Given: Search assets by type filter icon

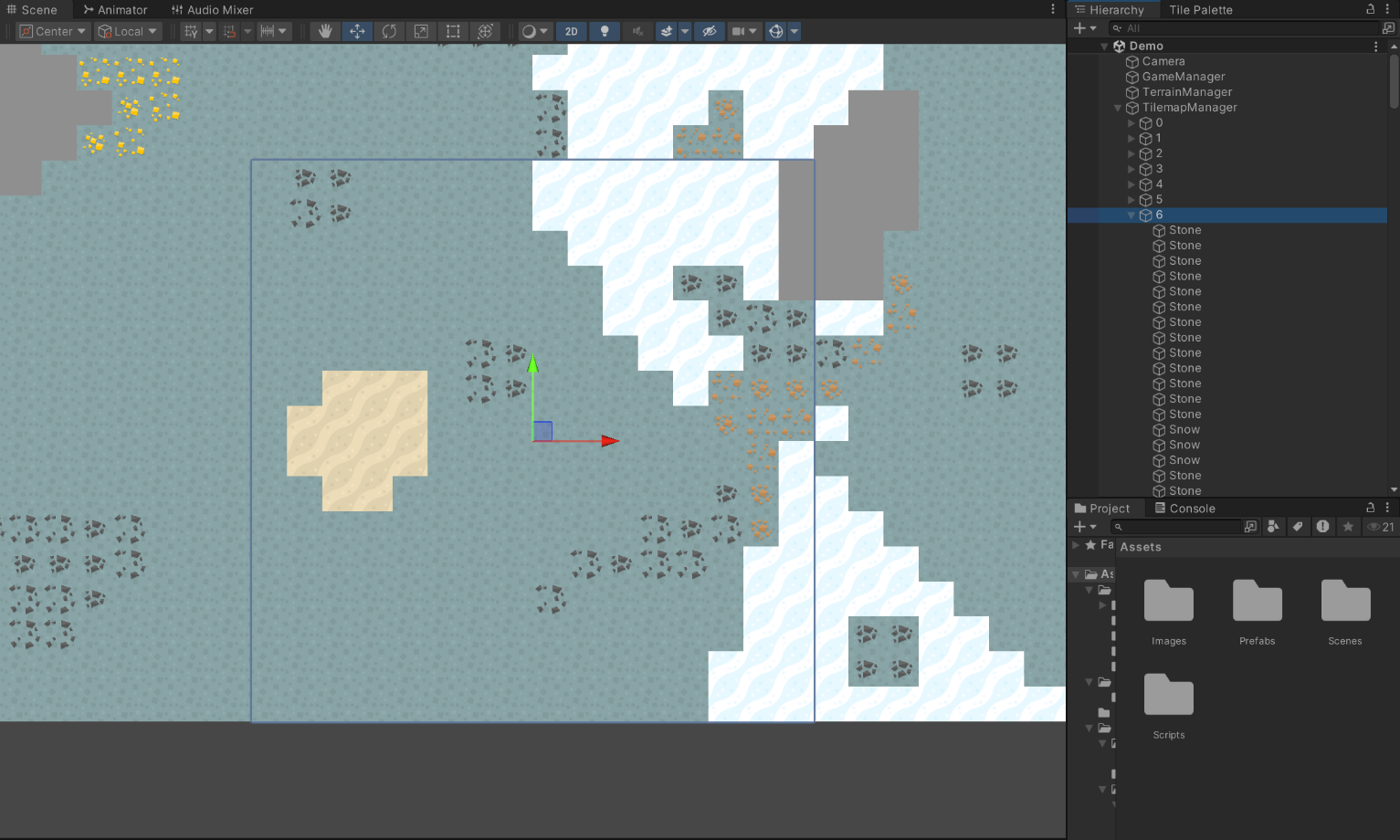Looking at the screenshot, I should pos(1273,527).
